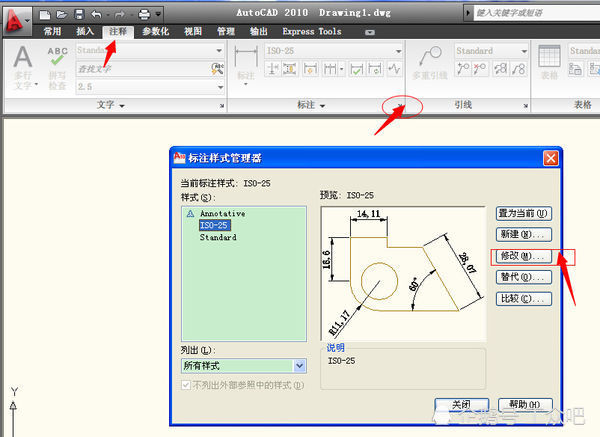600x437 pixels.
Task: Click the keyword search box in title bar
Action: 536,13
